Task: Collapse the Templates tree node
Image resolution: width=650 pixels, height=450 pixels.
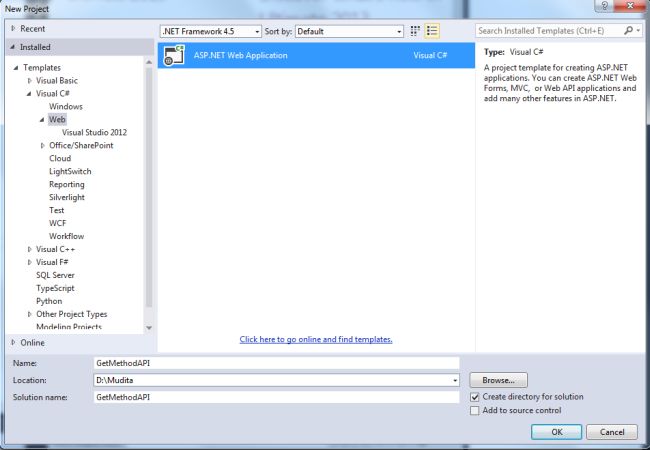Action: (x=16, y=68)
